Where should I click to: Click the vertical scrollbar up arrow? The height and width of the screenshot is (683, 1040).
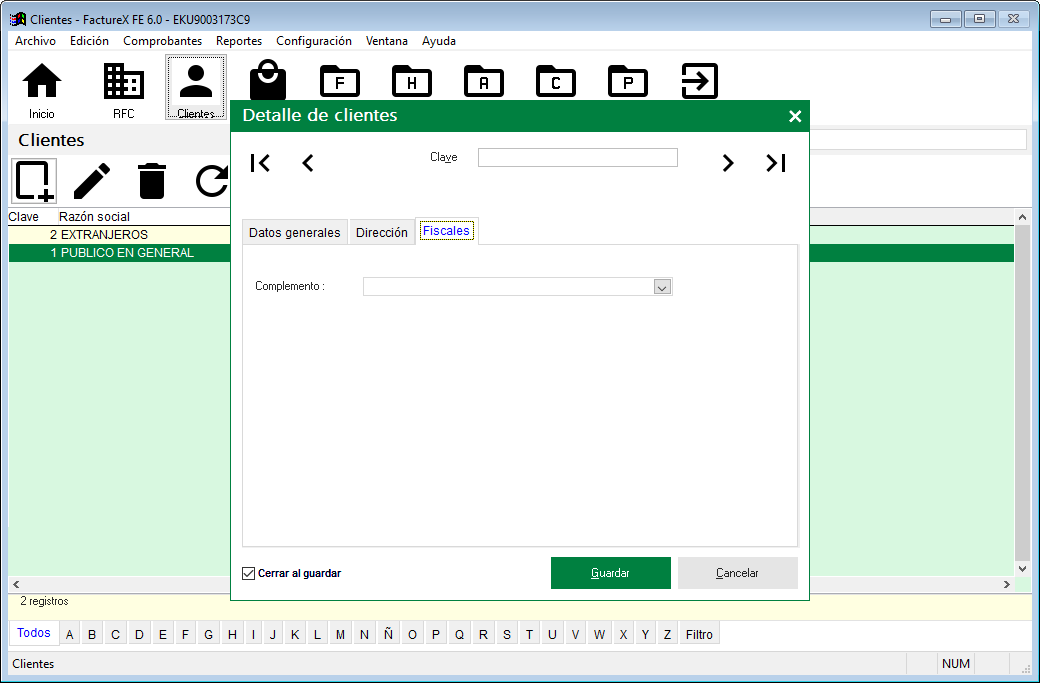pos(1022,217)
